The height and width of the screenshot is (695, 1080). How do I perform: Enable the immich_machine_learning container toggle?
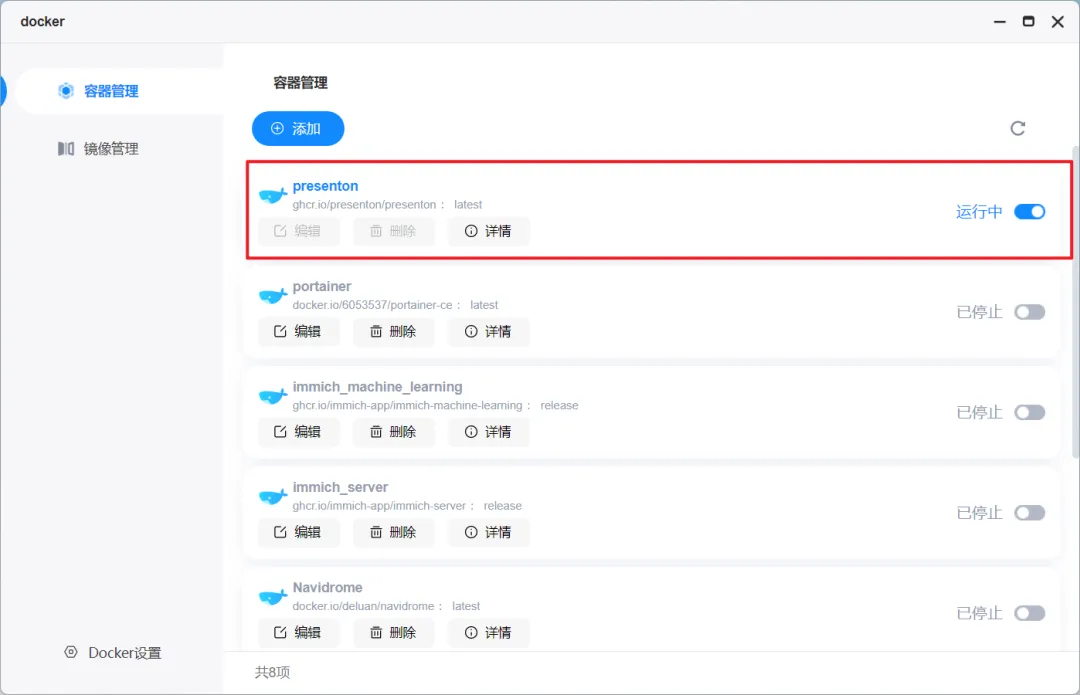coord(1030,413)
